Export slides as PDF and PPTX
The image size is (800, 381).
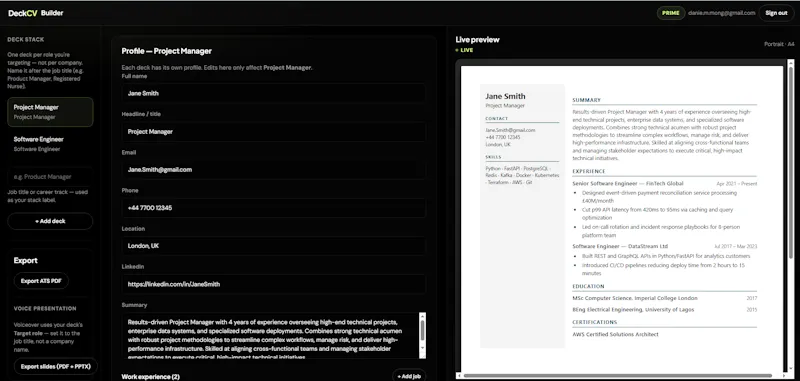tap(56, 366)
